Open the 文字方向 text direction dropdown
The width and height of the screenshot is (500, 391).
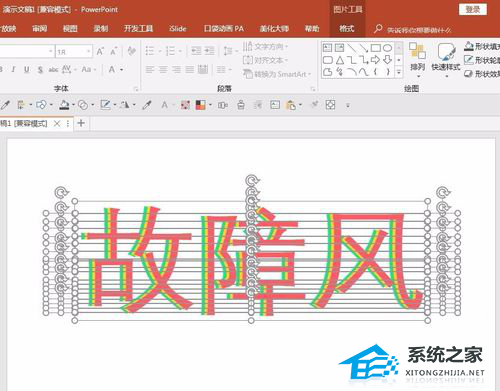pos(265,46)
